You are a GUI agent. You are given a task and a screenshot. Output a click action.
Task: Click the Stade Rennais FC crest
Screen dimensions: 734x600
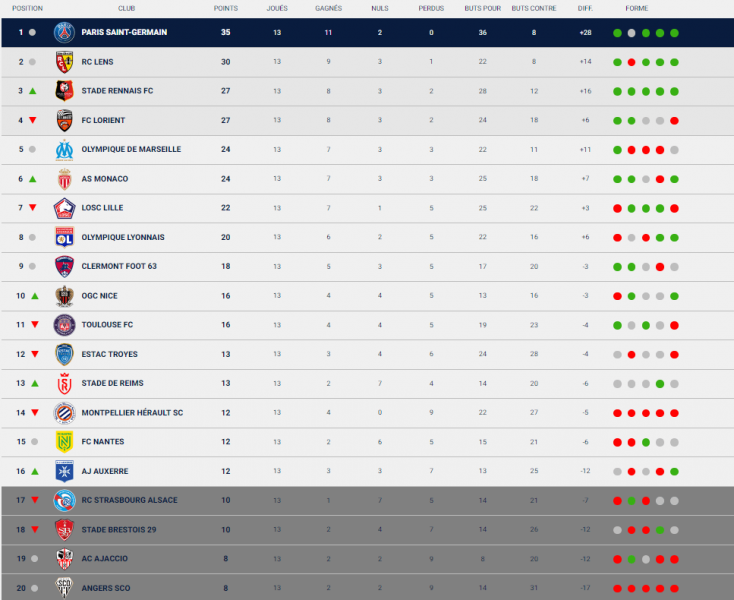tap(64, 91)
